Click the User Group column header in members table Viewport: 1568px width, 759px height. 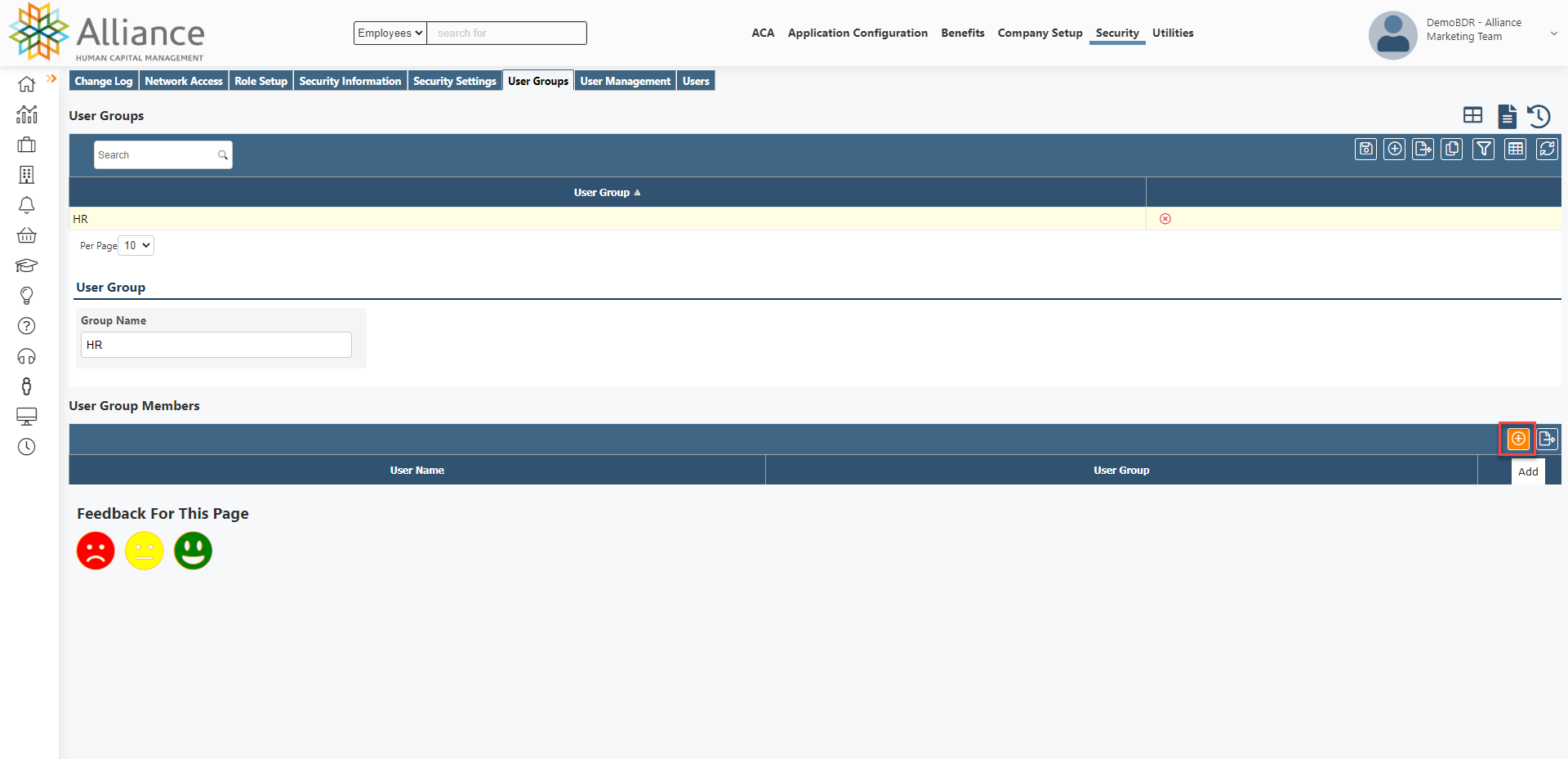pos(1121,470)
